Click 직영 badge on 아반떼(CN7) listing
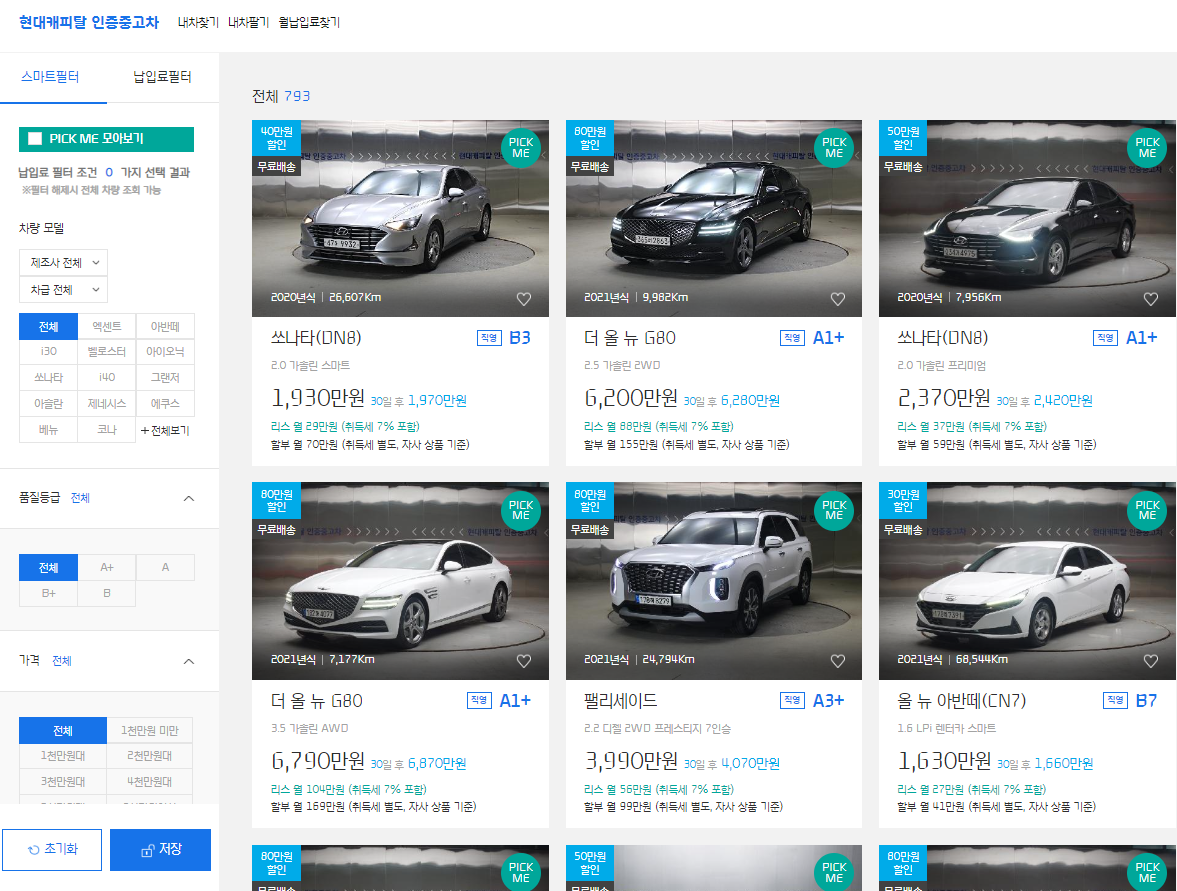 point(1115,700)
